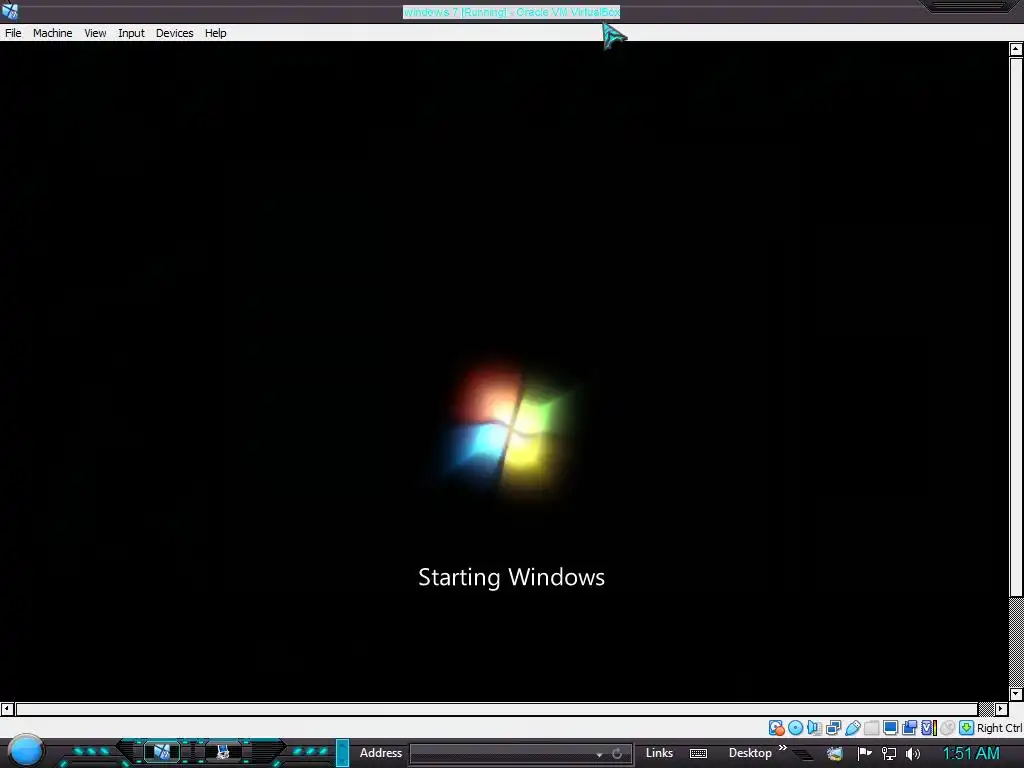Click the vertical scrollbar down arrow
1024x768 pixels.
pos(1016,694)
